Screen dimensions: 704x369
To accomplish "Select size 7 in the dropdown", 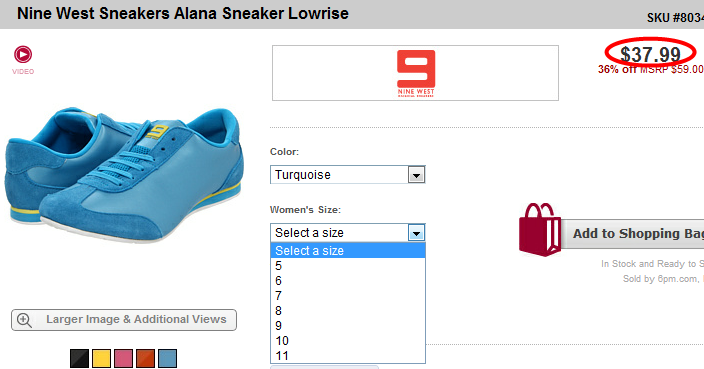I will (348, 296).
